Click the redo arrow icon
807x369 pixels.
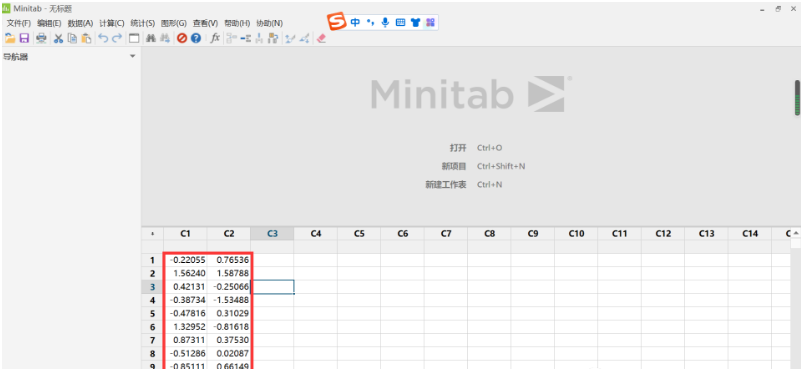117,38
